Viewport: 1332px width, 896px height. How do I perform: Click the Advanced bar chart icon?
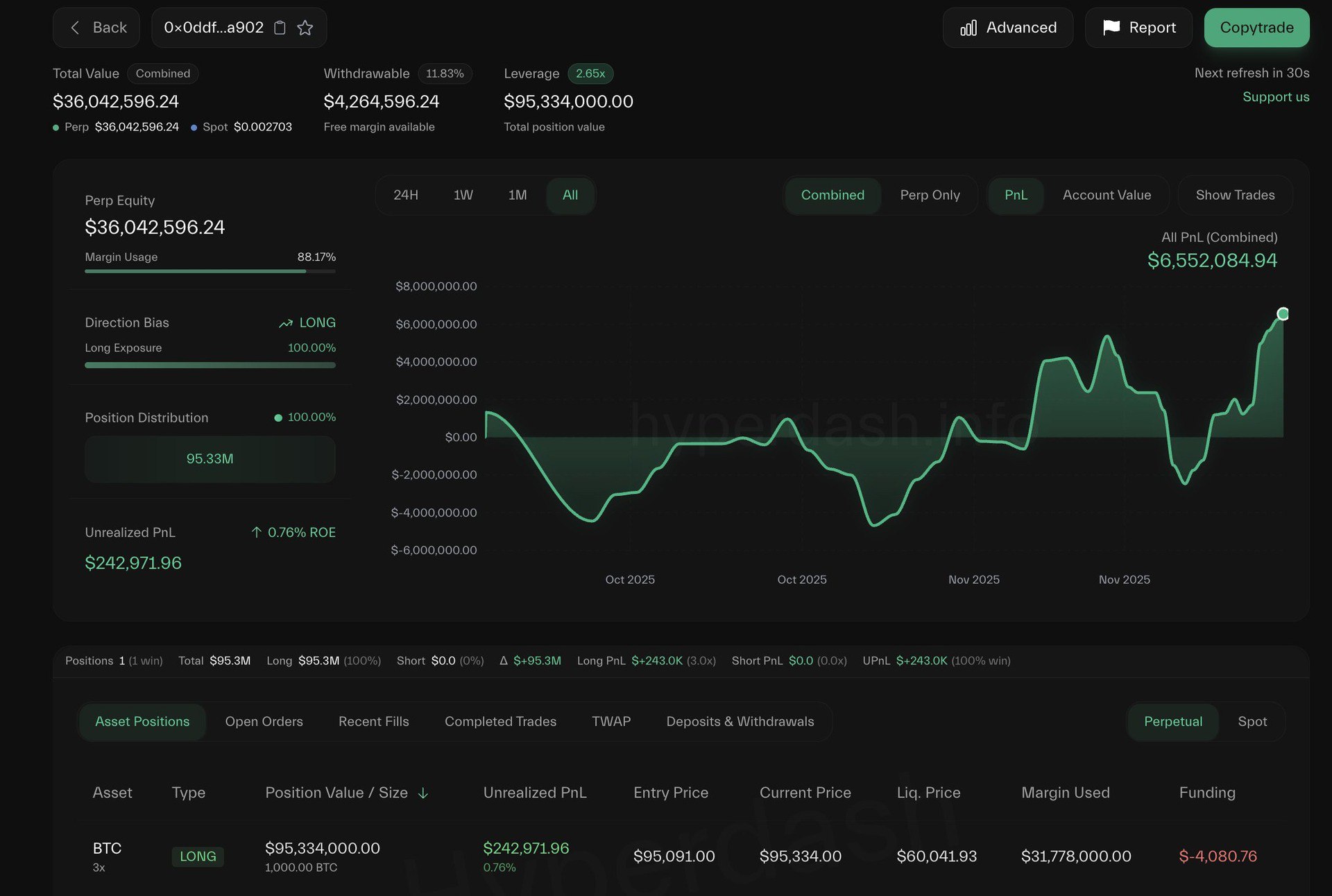tap(968, 28)
